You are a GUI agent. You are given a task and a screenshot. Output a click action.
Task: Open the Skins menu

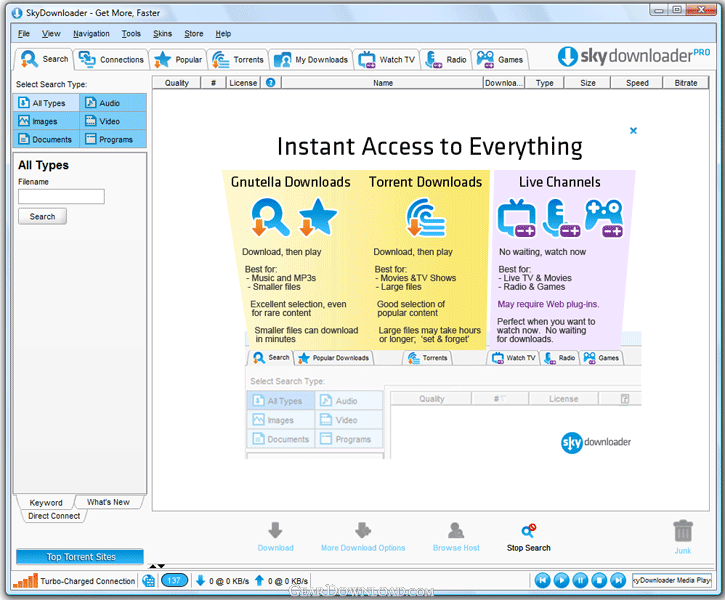162,34
